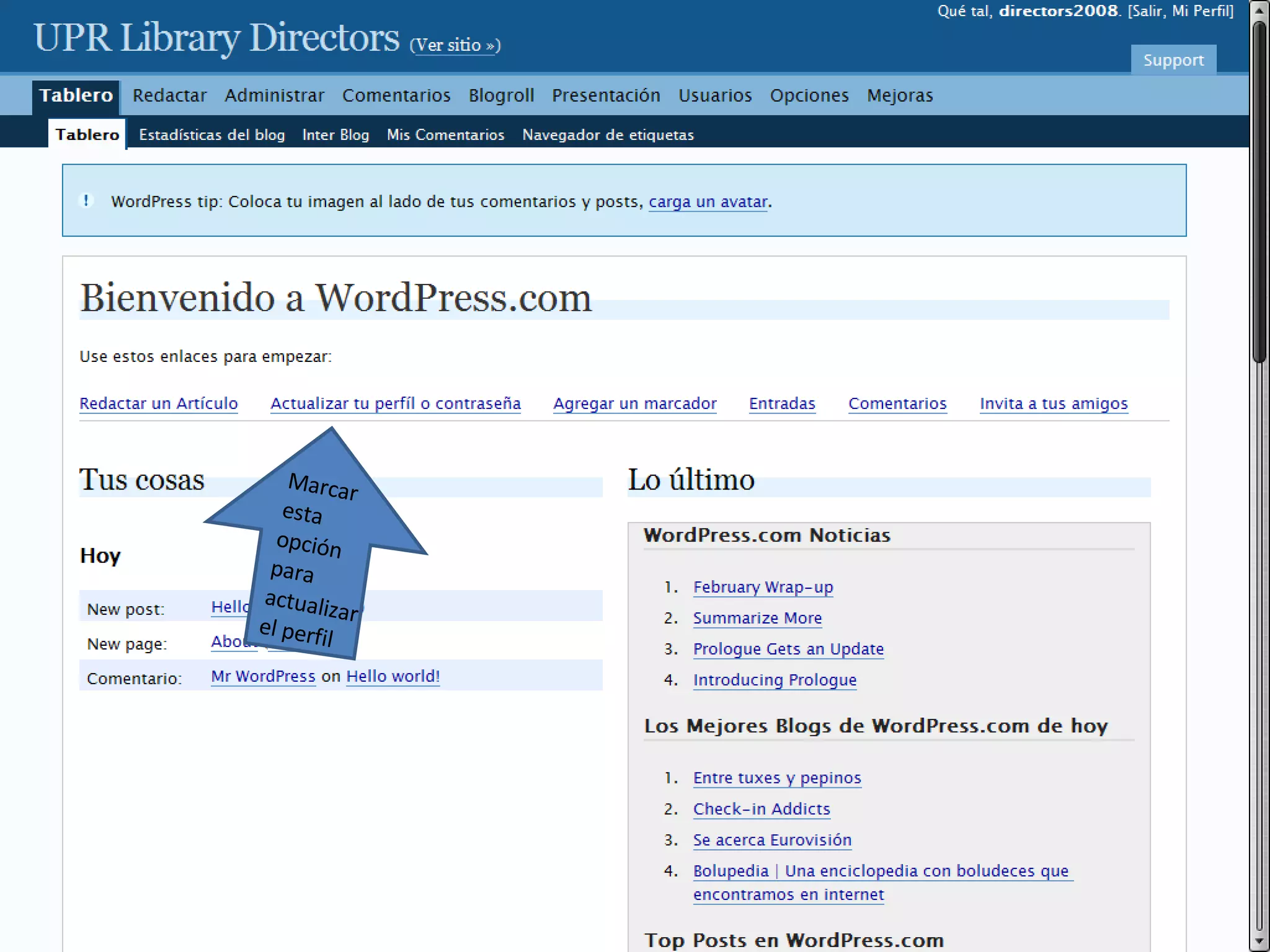Open Mr WordPress commenter link
1270x952 pixels.
point(263,676)
